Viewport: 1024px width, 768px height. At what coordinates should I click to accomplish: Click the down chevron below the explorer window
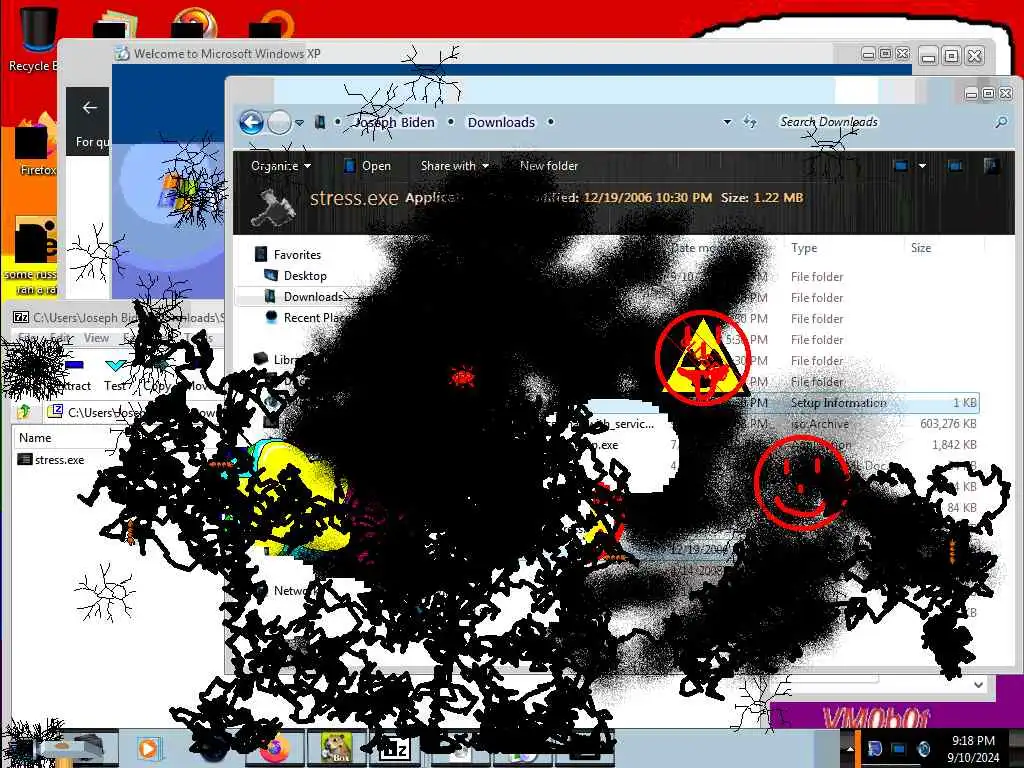pyautogui.click(x=978, y=684)
